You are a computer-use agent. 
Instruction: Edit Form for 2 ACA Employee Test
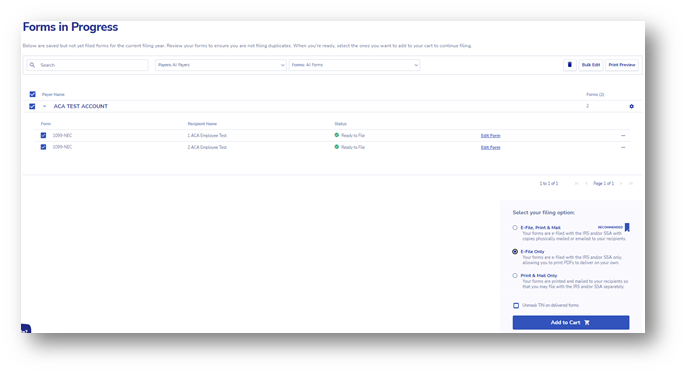pyautogui.click(x=490, y=148)
